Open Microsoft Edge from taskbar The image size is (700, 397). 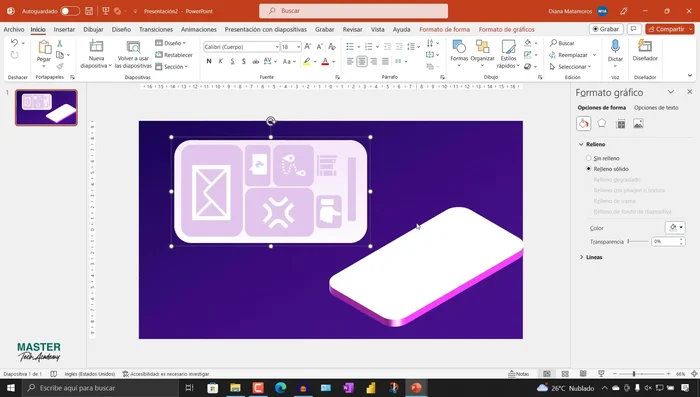click(280, 388)
